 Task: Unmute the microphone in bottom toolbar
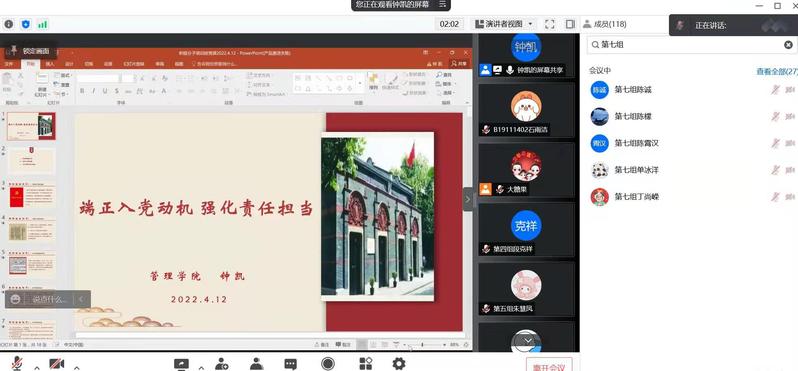(x=17, y=363)
